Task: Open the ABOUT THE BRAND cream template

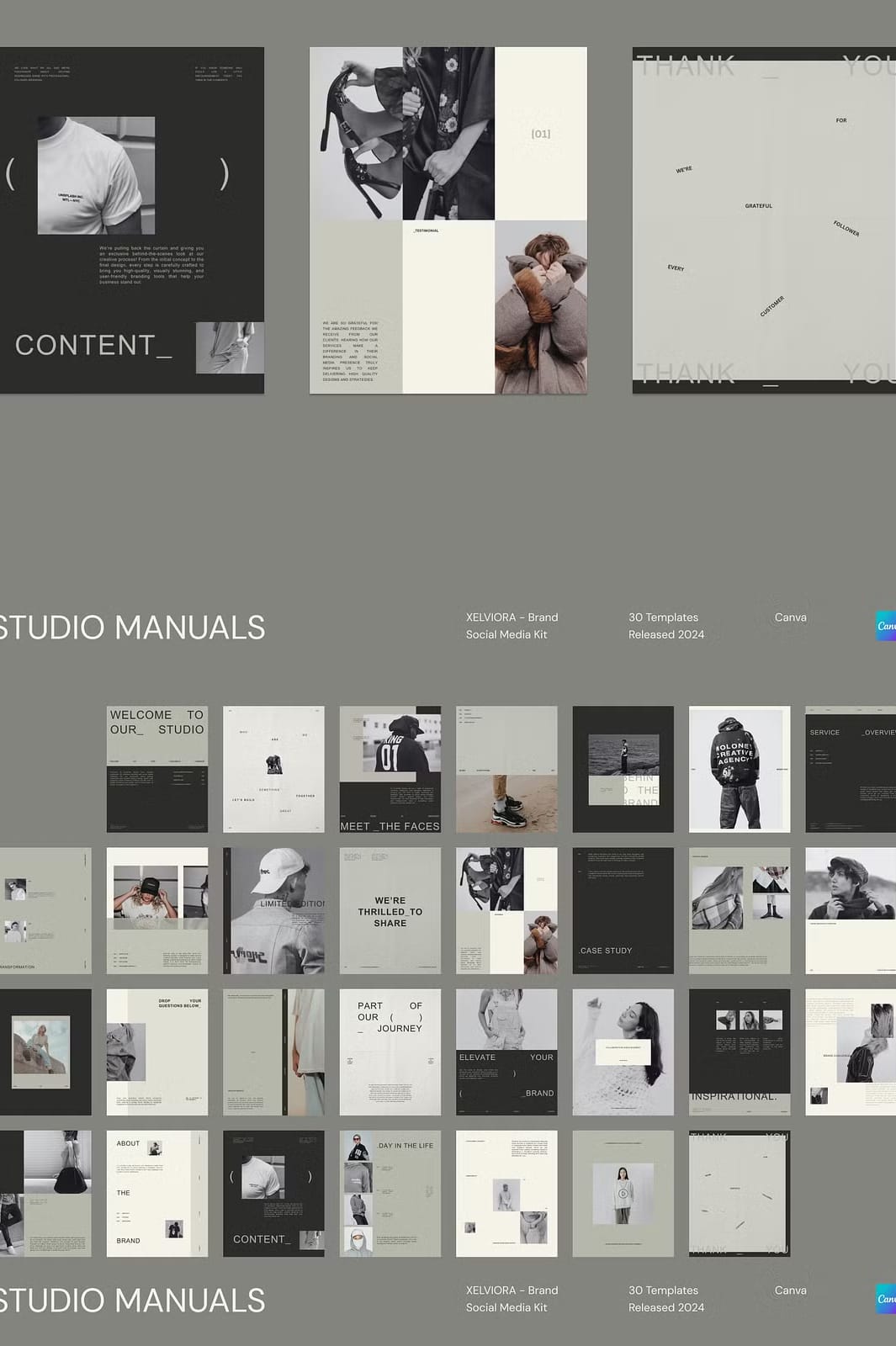Action: pyautogui.click(x=157, y=1194)
